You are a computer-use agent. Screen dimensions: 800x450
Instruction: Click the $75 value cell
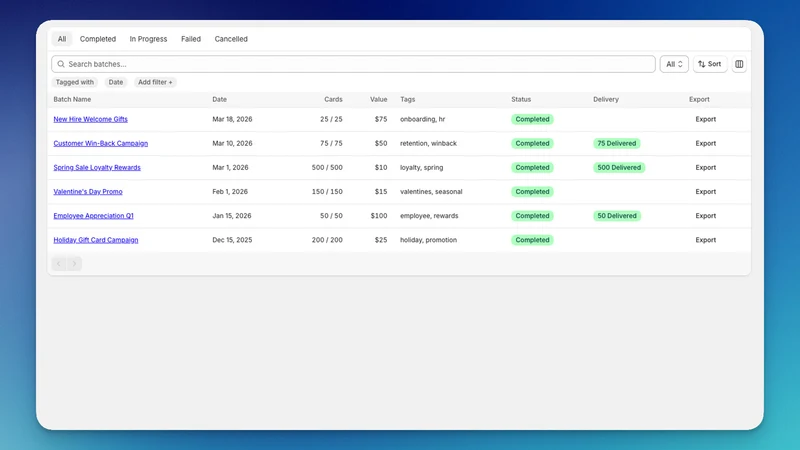(381, 119)
